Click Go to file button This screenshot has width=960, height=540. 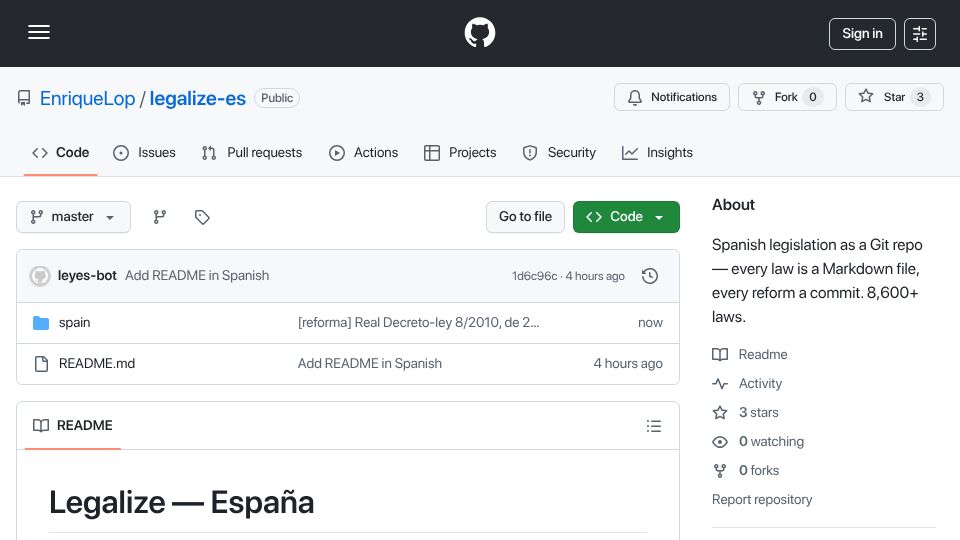tap(525, 217)
